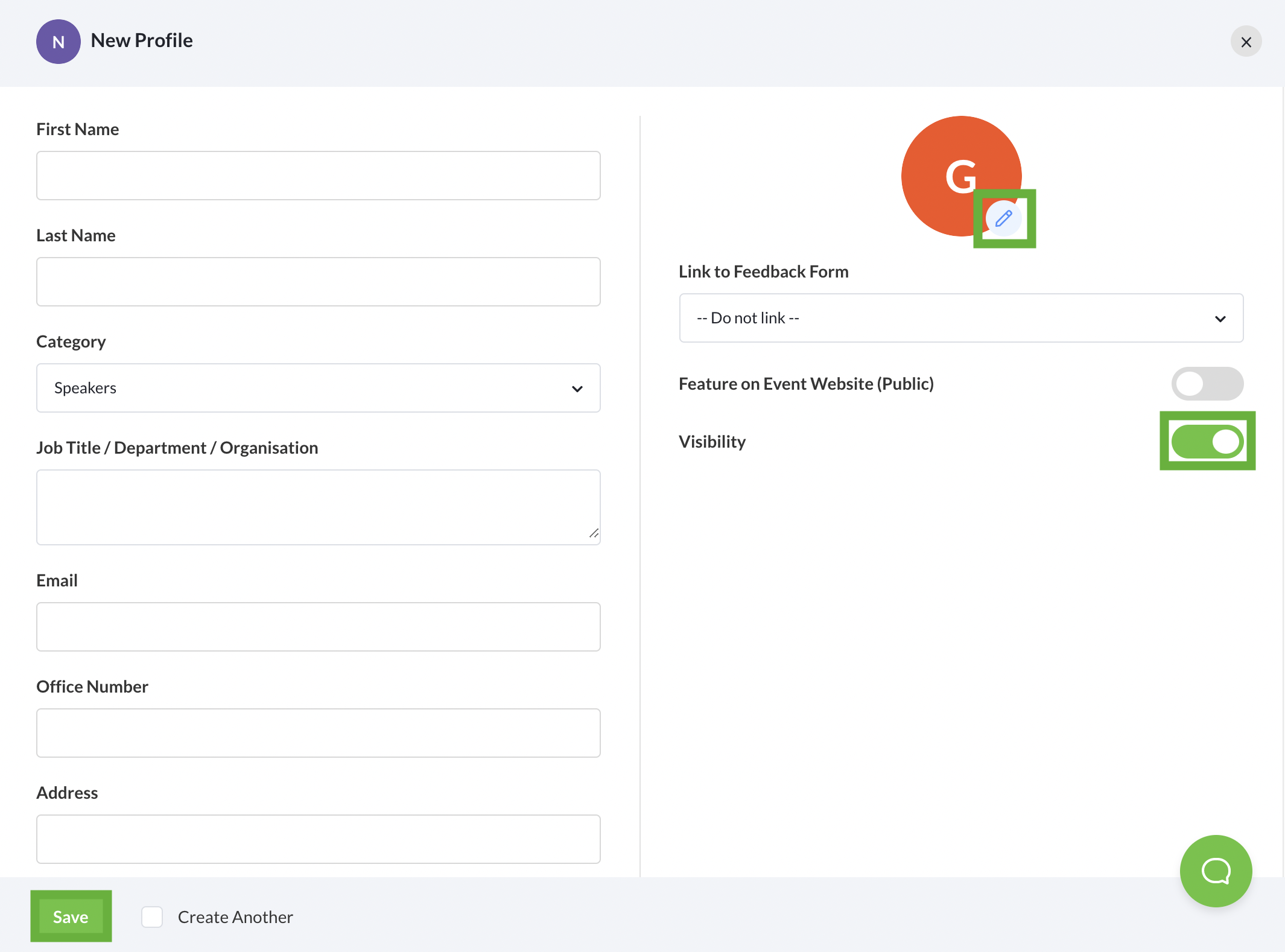Focus the Office Number field
This screenshot has width=1285, height=952.
pyautogui.click(x=318, y=733)
